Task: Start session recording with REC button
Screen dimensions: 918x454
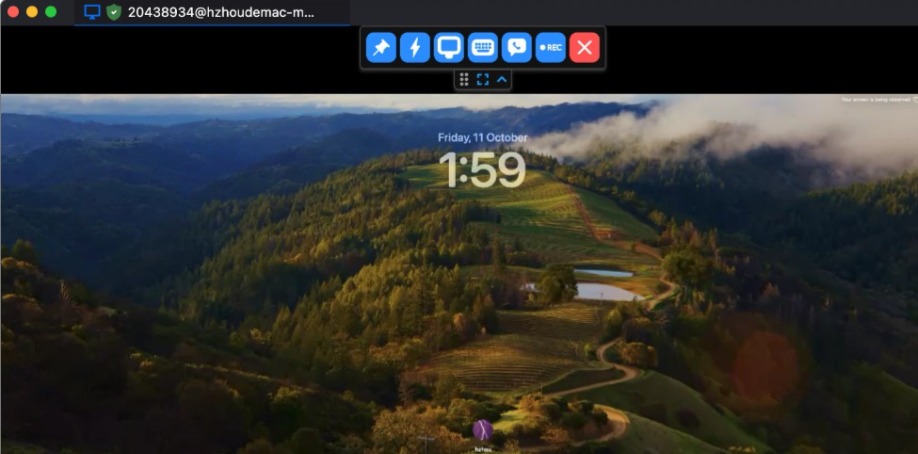Action: (x=551, y=47)
